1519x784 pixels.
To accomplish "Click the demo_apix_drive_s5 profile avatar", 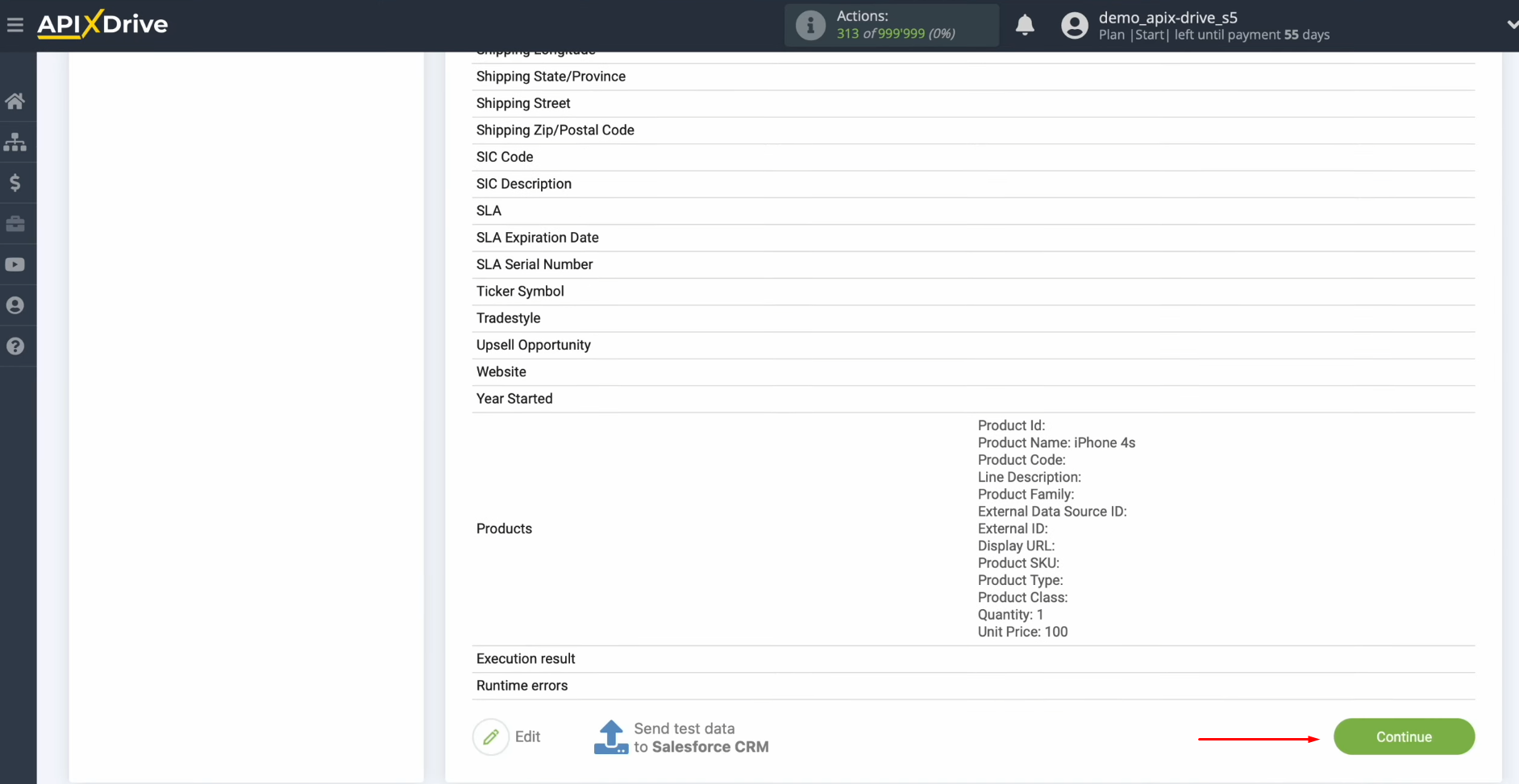I will click(1076, 25).
